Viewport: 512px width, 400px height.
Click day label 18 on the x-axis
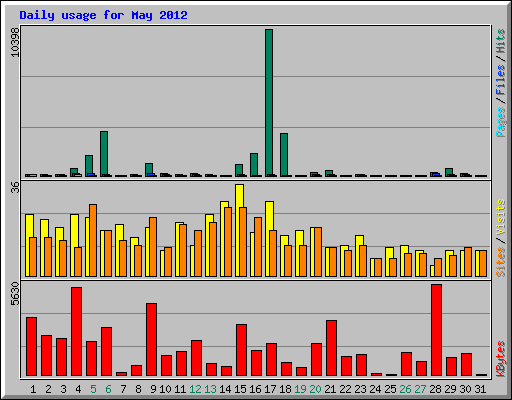(x=285, y=389)
